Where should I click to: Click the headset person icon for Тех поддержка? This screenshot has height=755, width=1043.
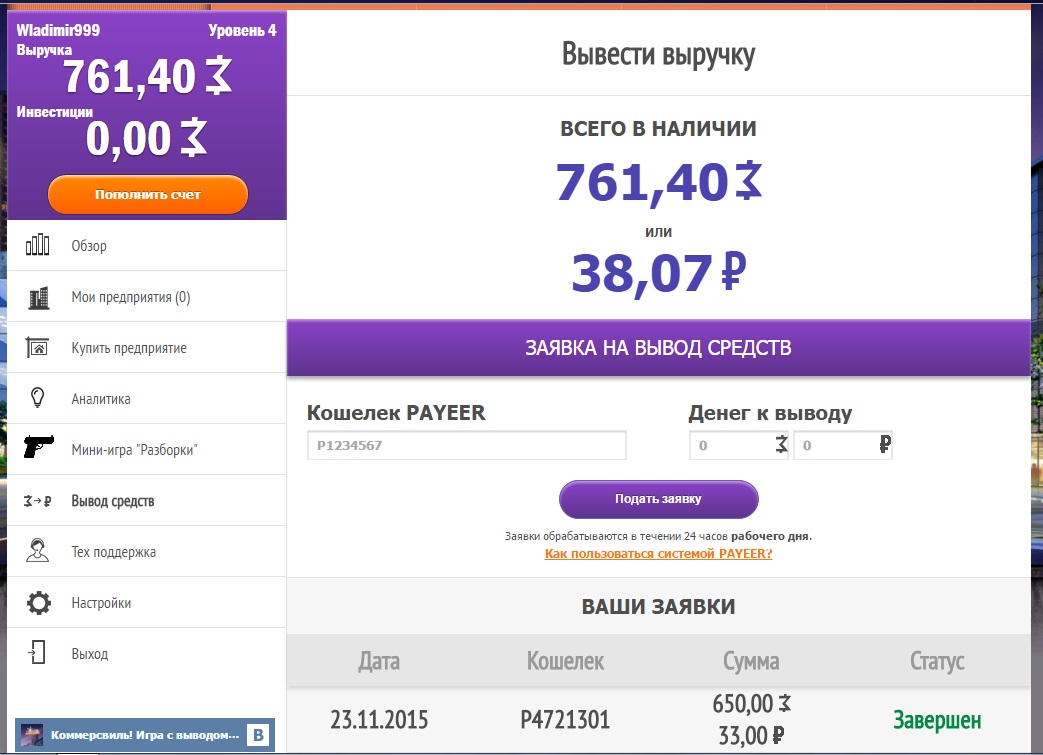coord(38,552)
